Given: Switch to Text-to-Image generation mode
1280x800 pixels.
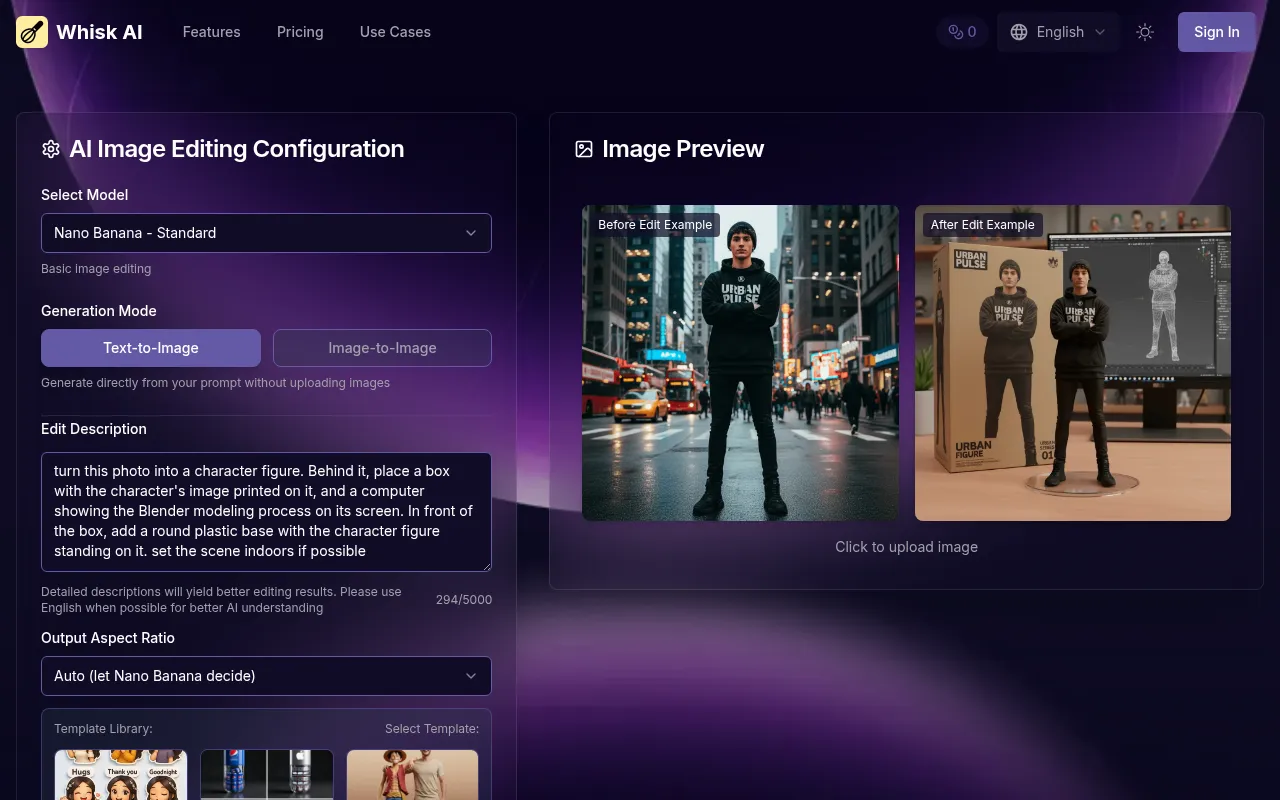Looking at the screenshot, I should 151,348.
